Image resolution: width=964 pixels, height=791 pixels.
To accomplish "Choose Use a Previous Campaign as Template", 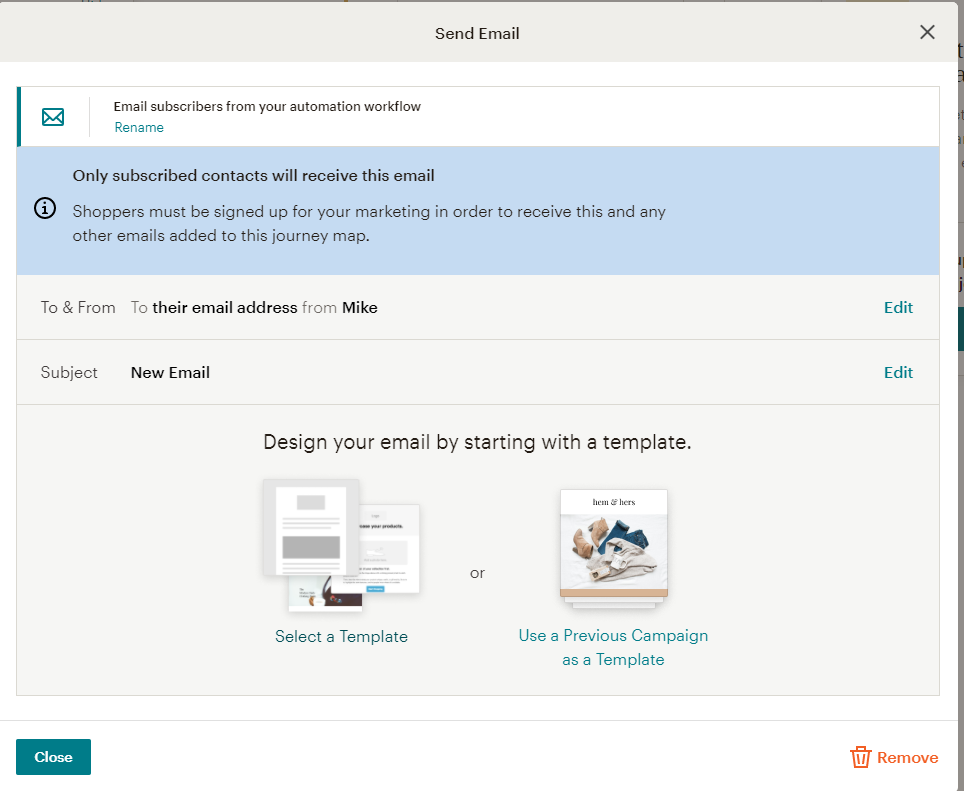I will 613,647.
